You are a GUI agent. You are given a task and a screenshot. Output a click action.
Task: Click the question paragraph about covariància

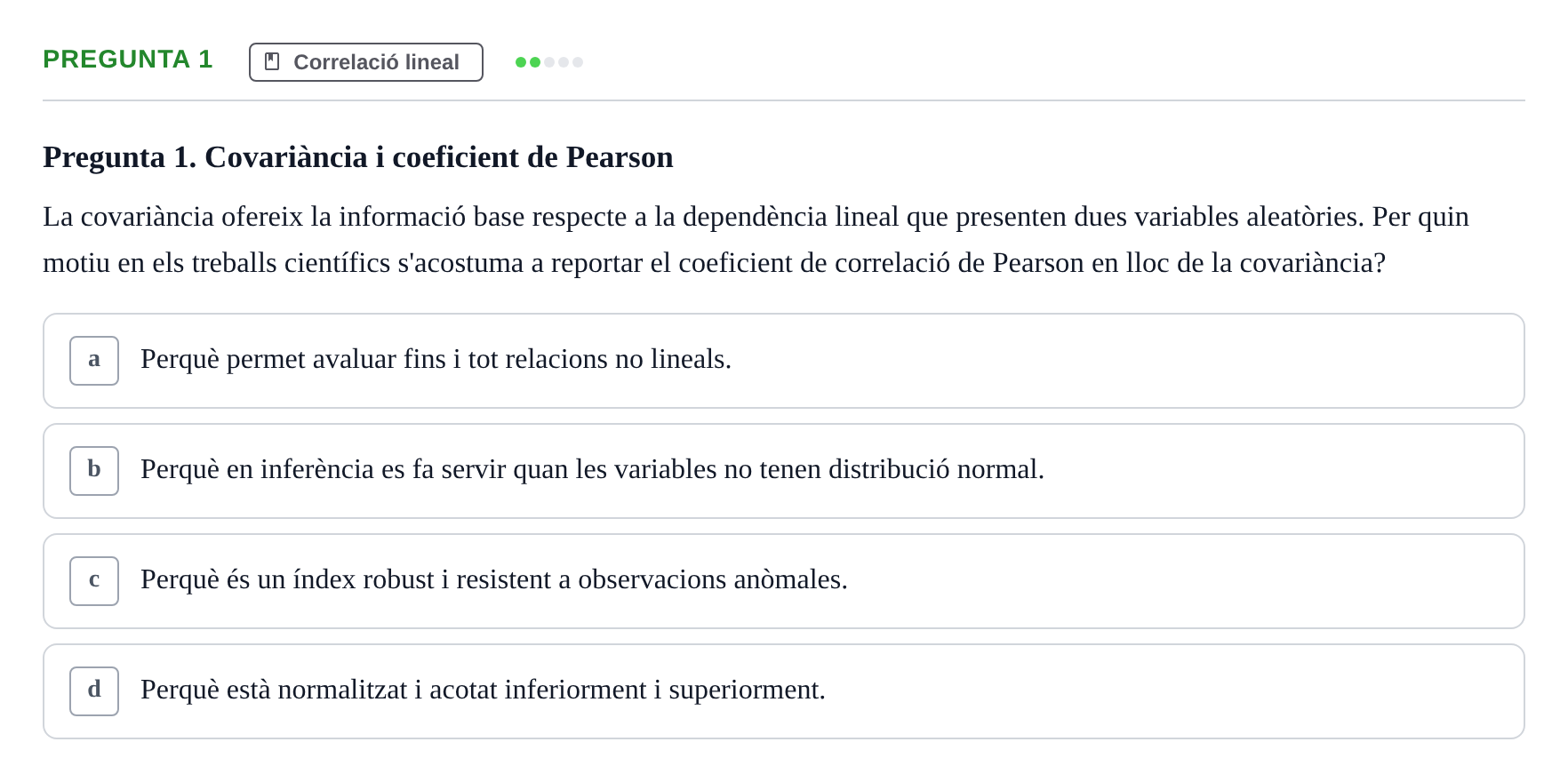pos(756,240)
